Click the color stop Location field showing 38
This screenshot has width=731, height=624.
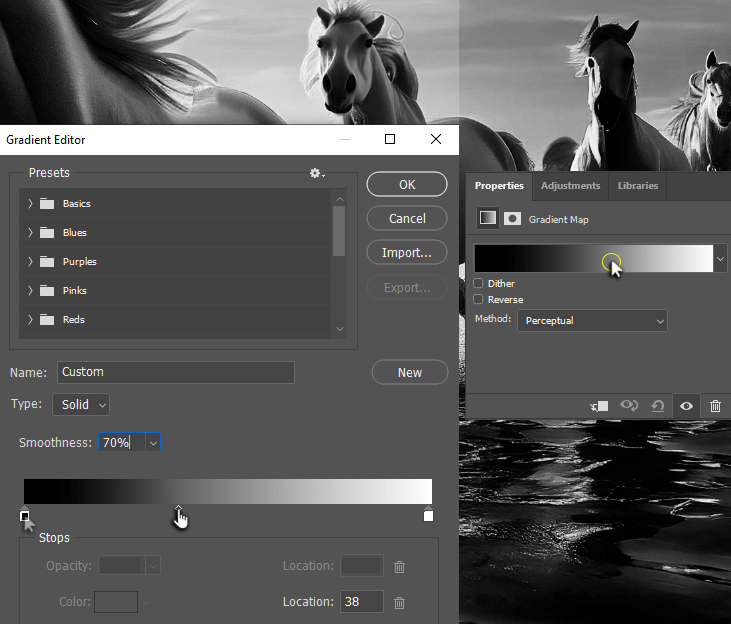coord(362,602)
